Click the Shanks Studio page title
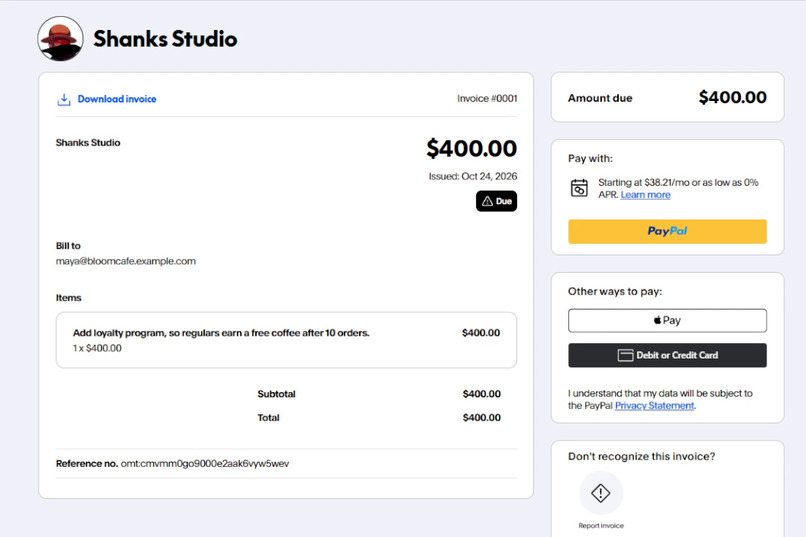This screenshot has height=537, width=806. (165, 39)
